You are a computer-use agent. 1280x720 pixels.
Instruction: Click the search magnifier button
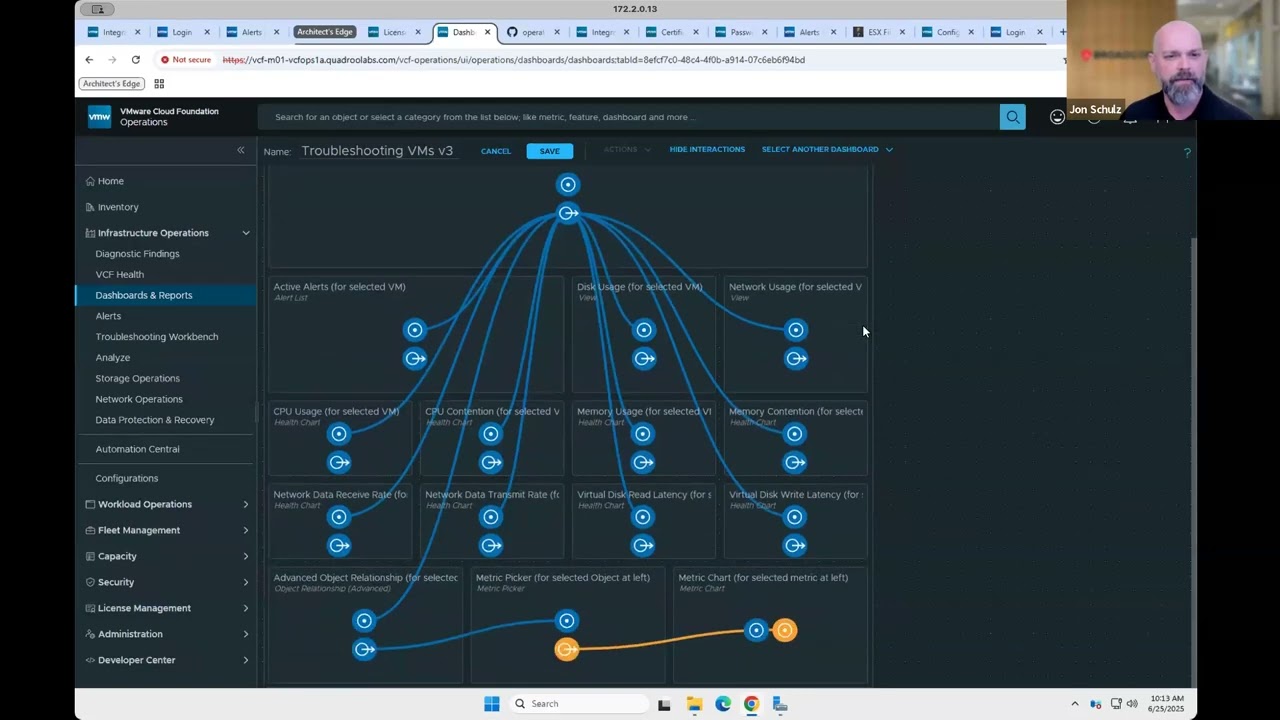coord(1012,117)
